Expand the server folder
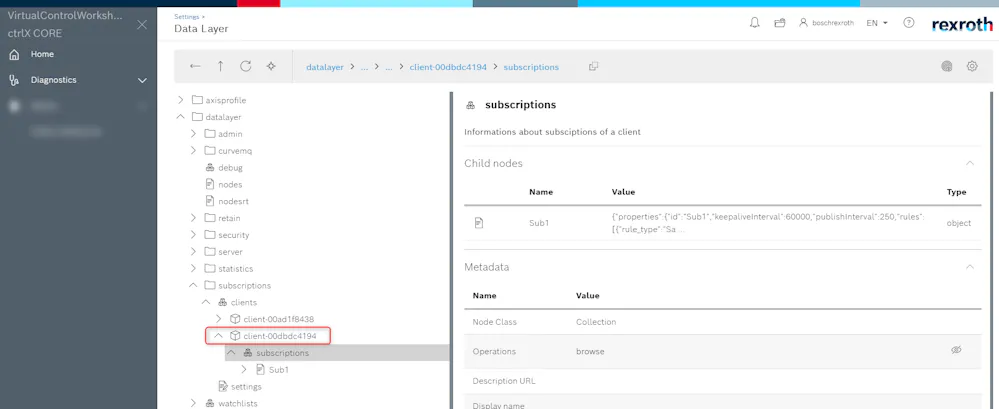The image size is (999, 409). pyautogui.click(x=193, y=252)
